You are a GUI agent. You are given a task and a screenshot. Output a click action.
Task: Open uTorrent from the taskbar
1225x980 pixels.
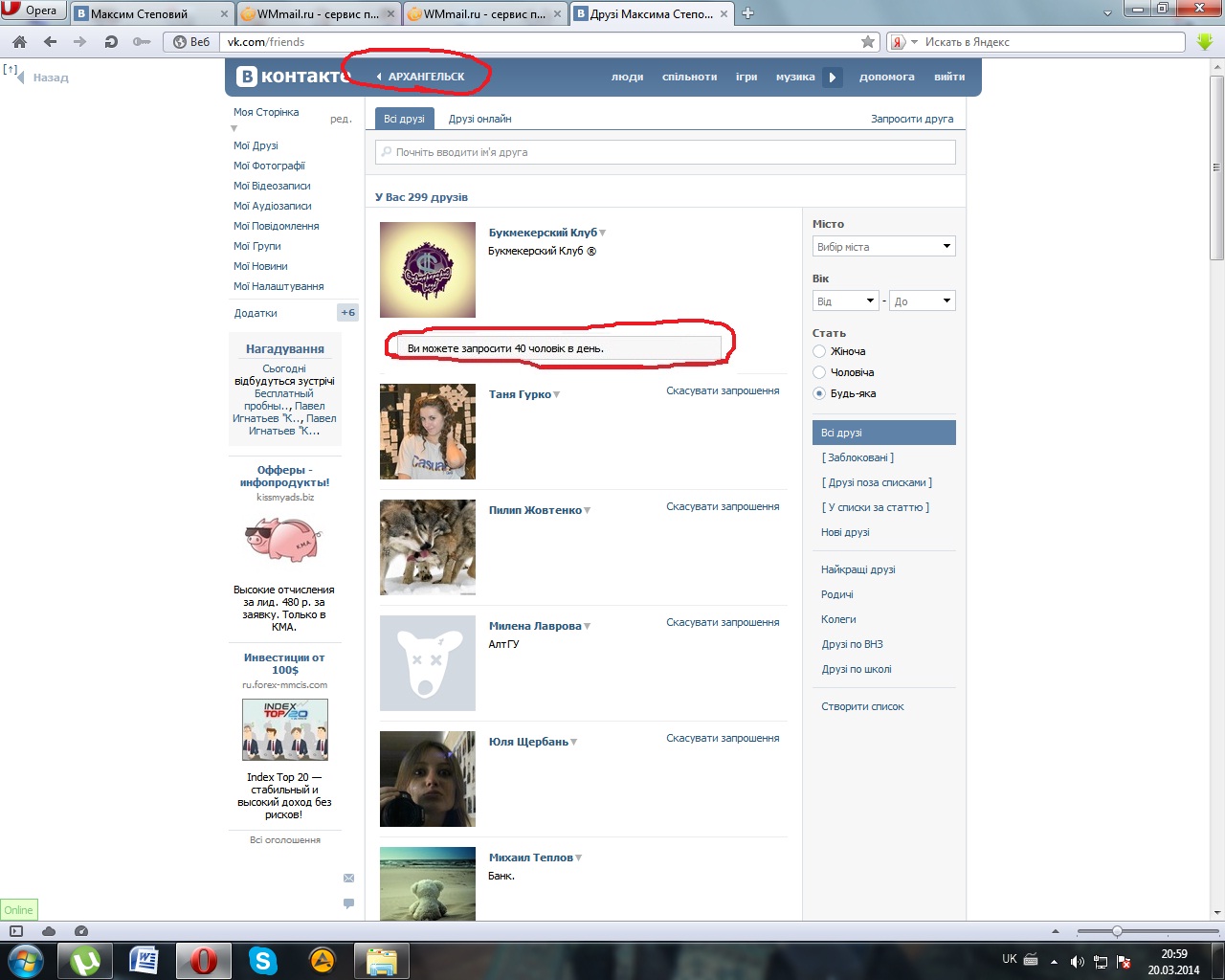pos(85,961)
